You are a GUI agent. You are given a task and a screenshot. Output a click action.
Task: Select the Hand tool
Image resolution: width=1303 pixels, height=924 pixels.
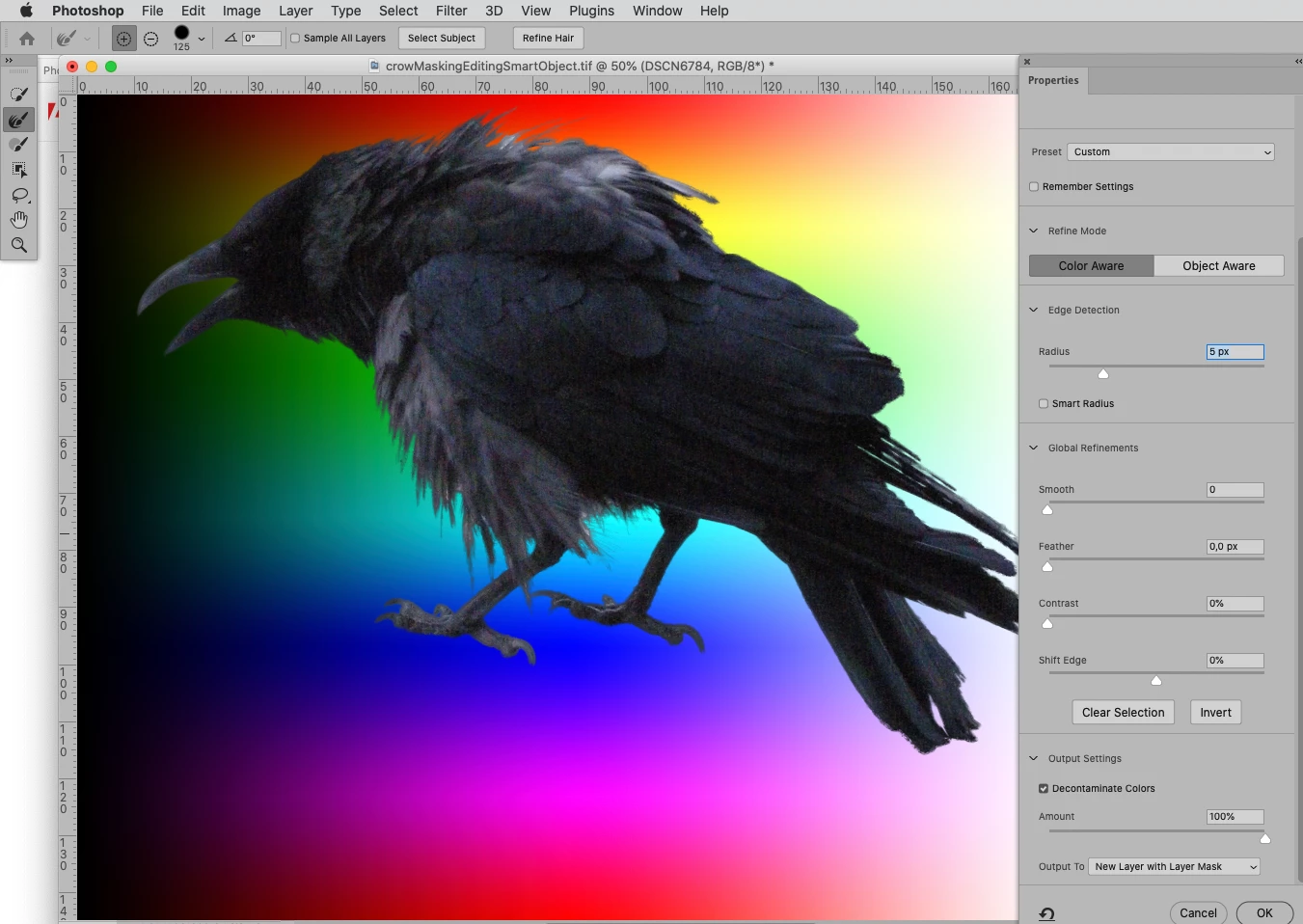click(x=18, y=220)
